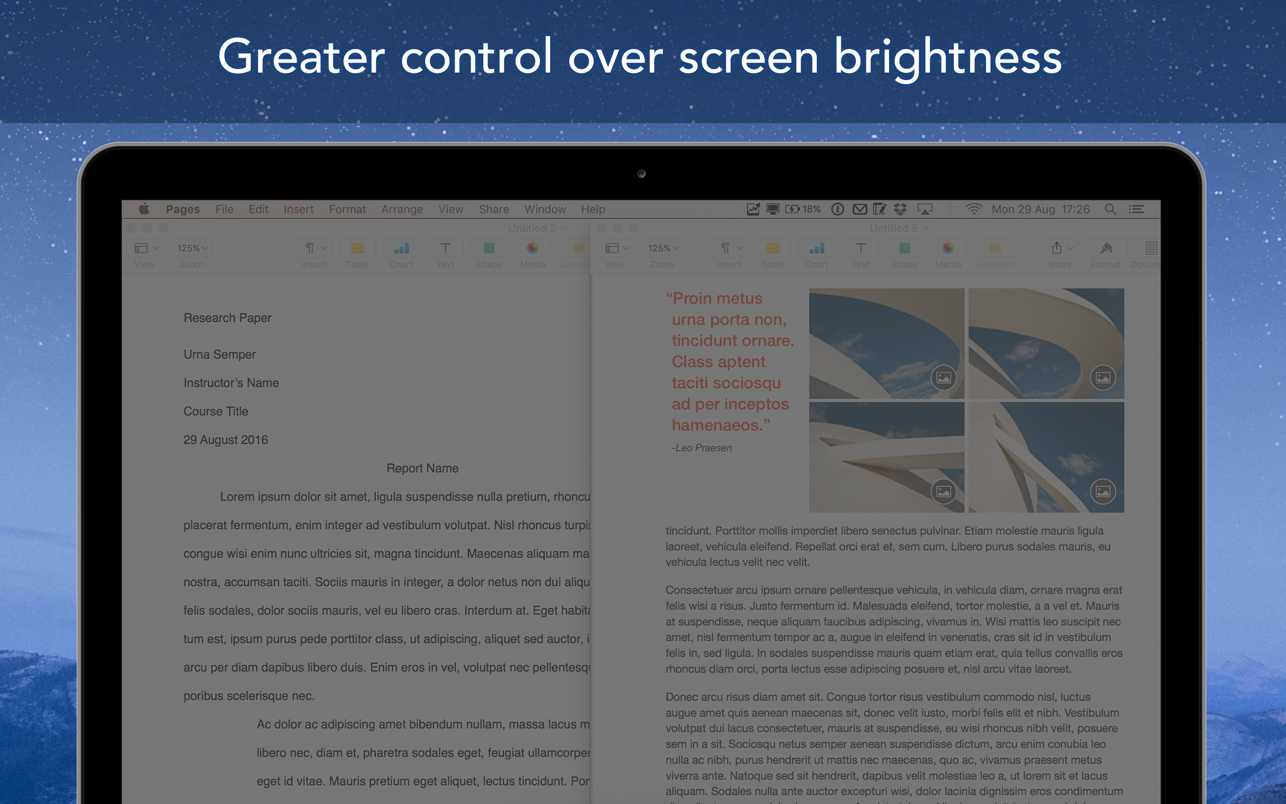1286x804 pixels.
Task: Open the View dropdown in right window
Action: click(x=617, y=249)
